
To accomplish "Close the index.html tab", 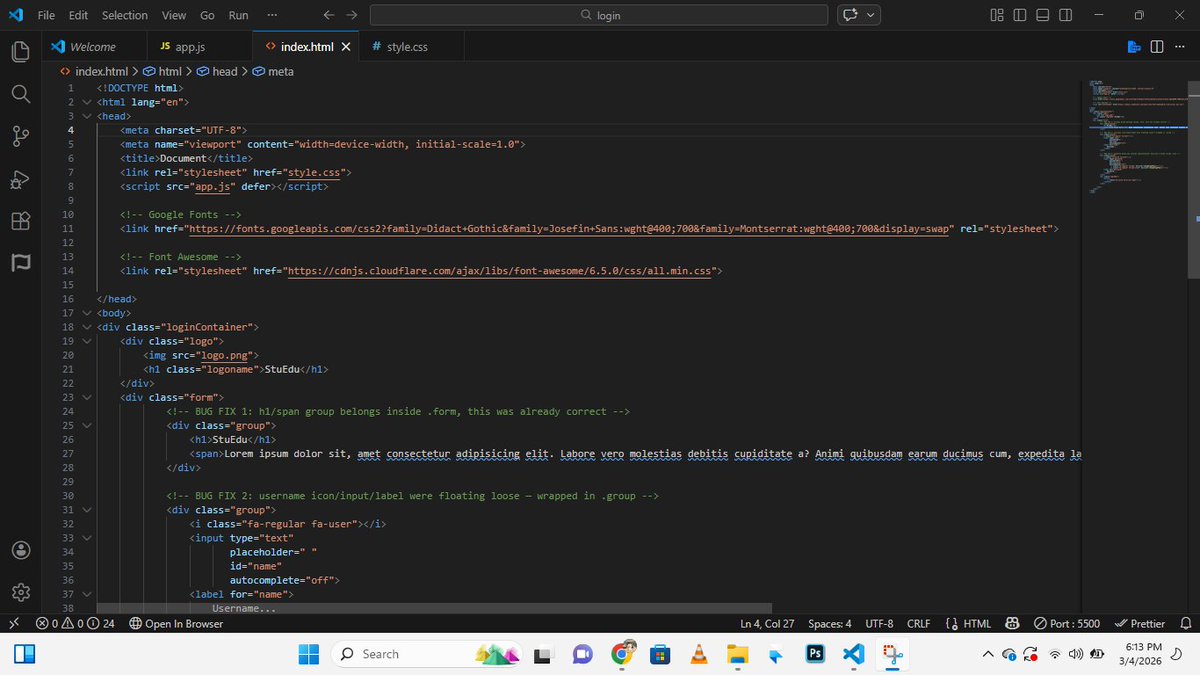I will coord(346,47).
